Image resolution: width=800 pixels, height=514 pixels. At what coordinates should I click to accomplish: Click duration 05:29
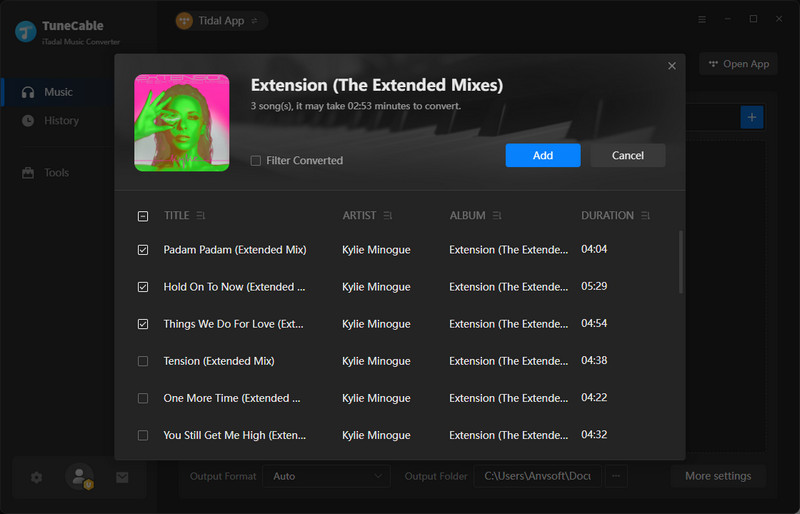594,286
